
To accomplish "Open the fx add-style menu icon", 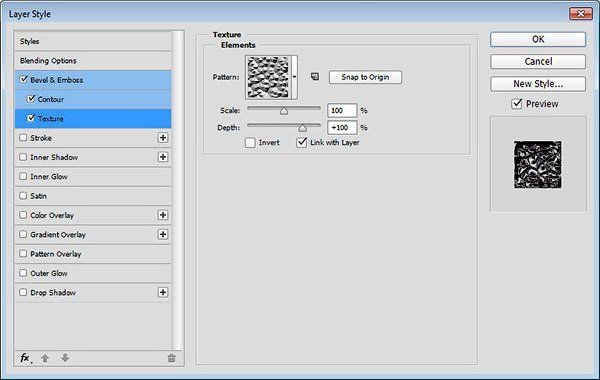I will pyautogui.click(x=25, y=358).
